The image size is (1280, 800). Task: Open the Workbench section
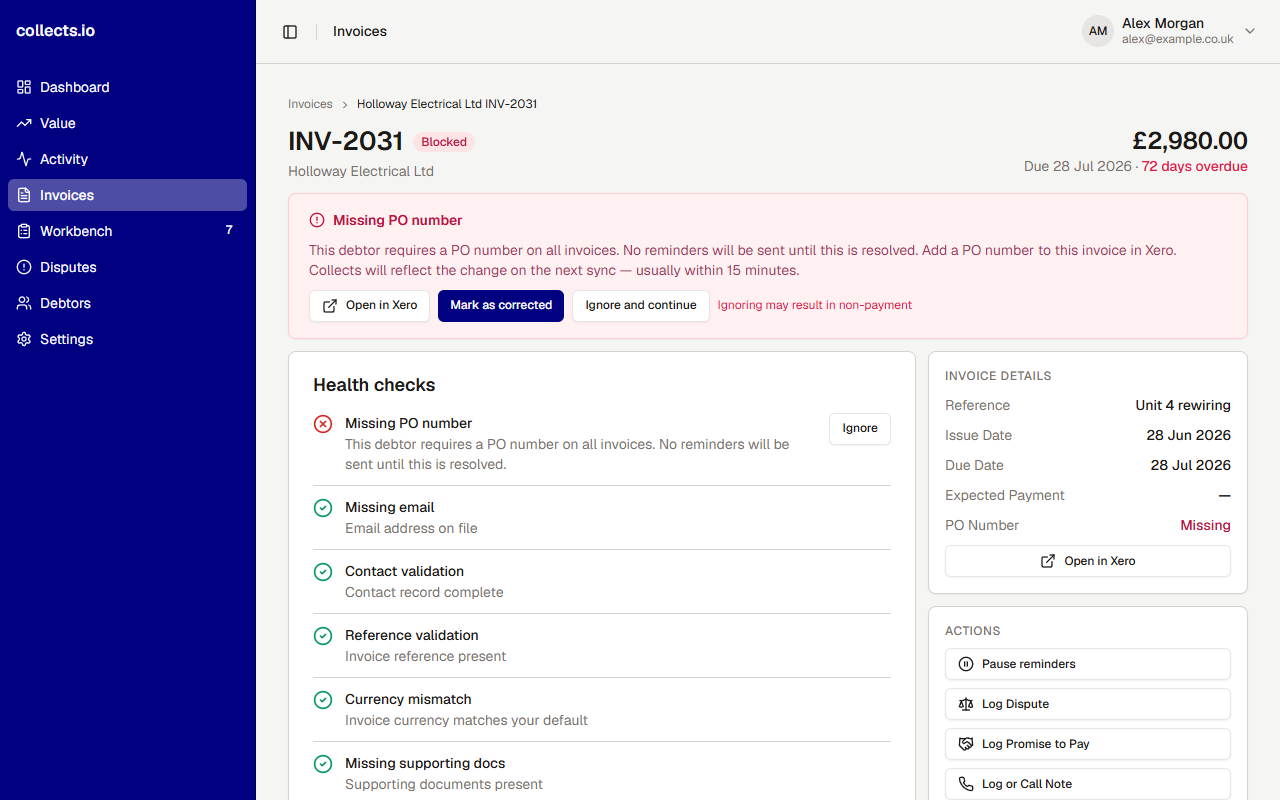click(128, 231)
